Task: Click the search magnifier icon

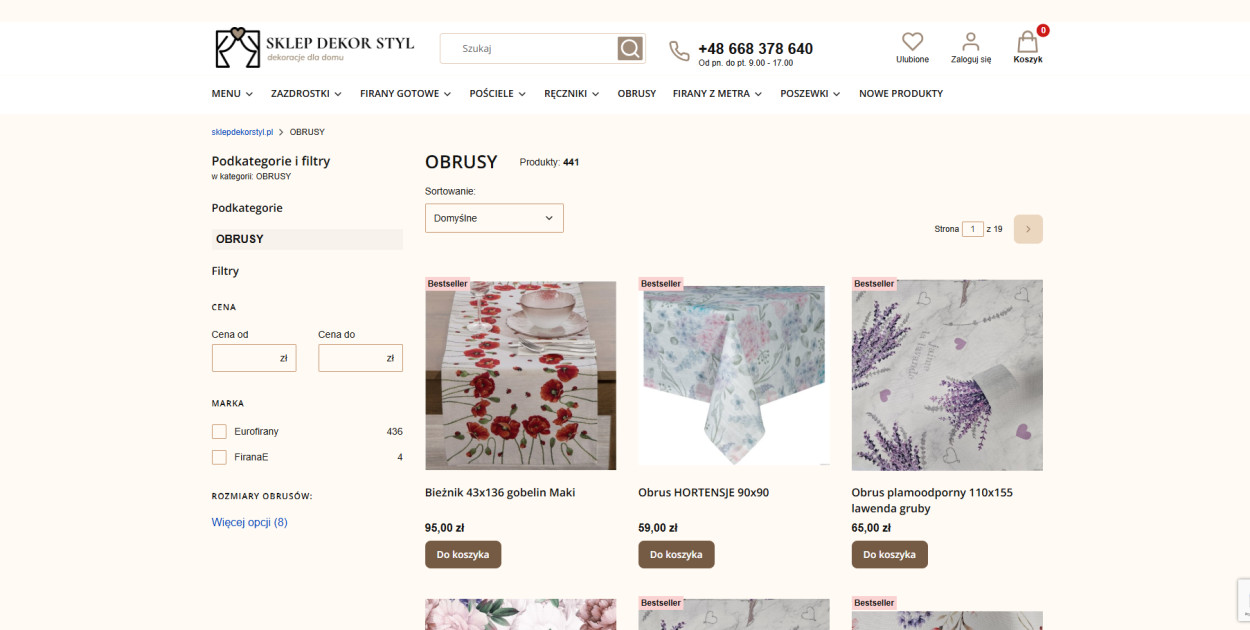Action: 630,48
